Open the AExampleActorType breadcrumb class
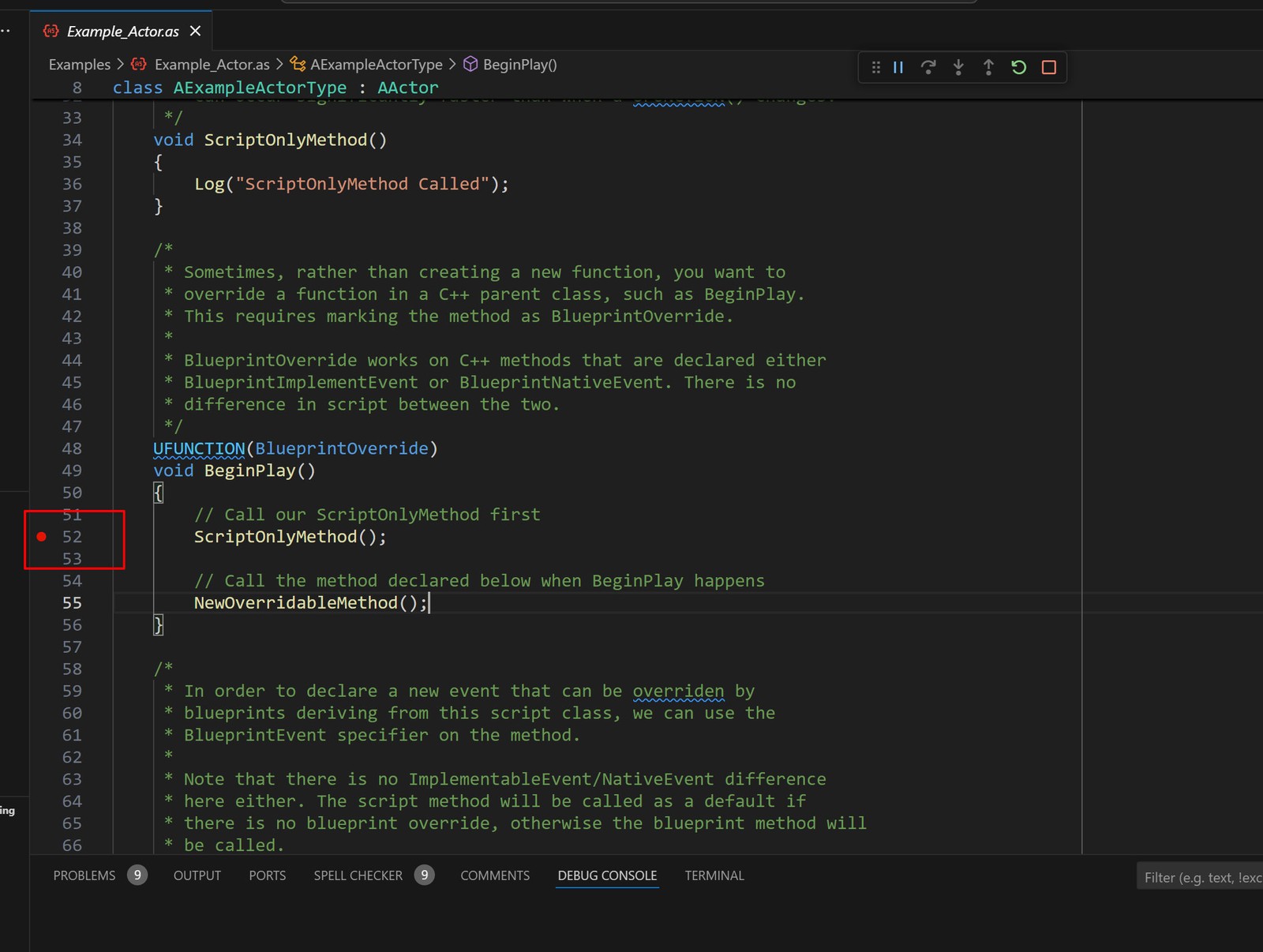1263x952 pixels. coord(376,65)
